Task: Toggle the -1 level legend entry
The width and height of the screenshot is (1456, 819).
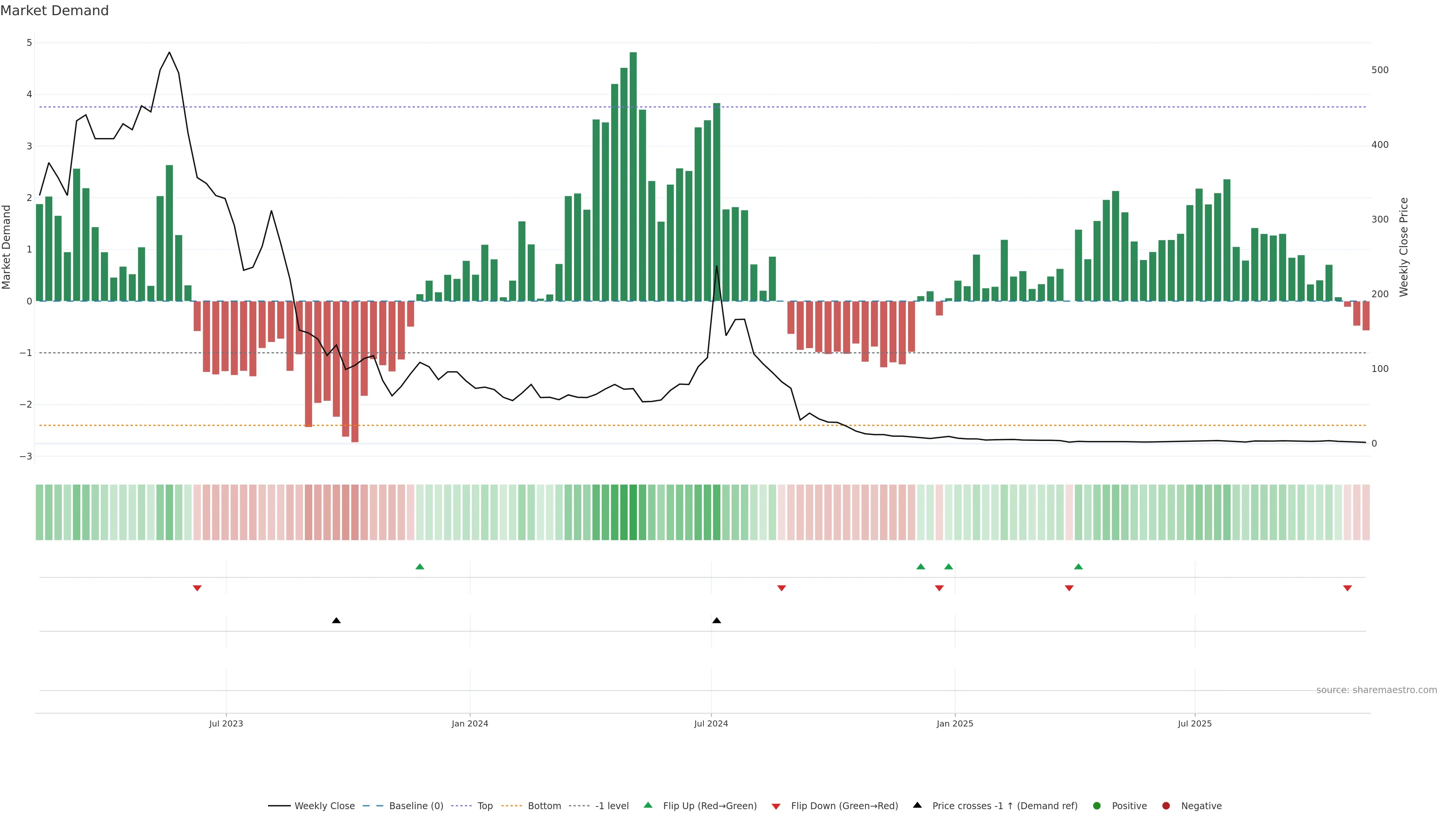Action: [x=612, y=805]
